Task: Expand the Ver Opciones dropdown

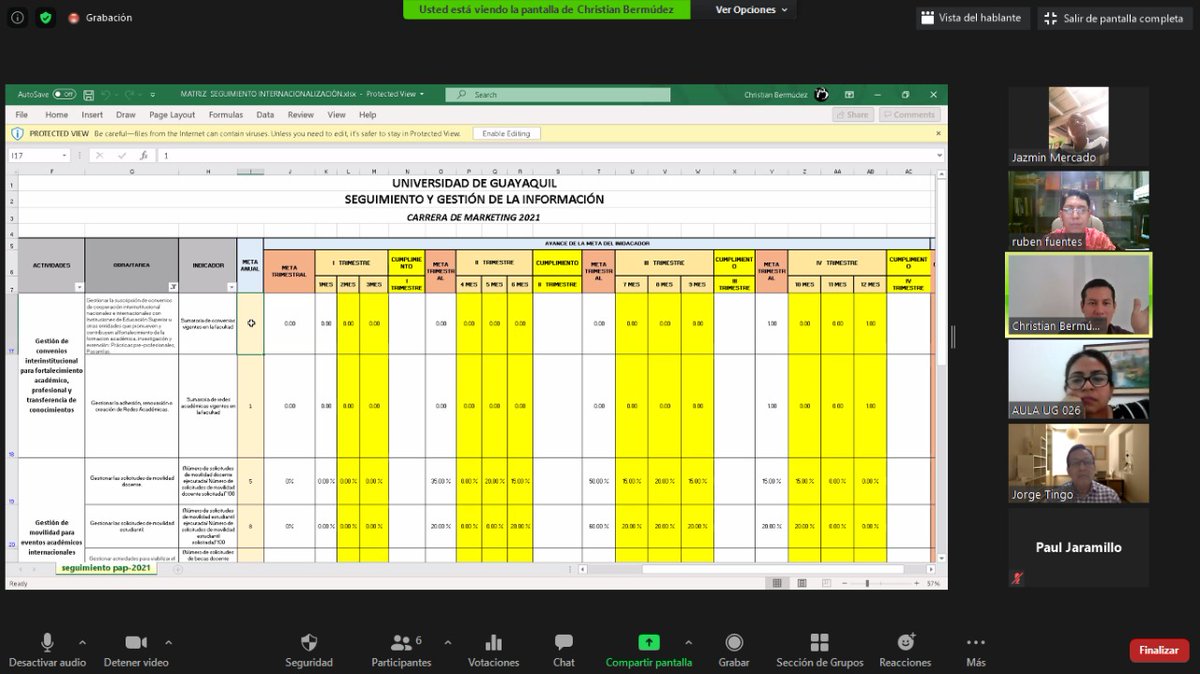Action: pos(753,10)
